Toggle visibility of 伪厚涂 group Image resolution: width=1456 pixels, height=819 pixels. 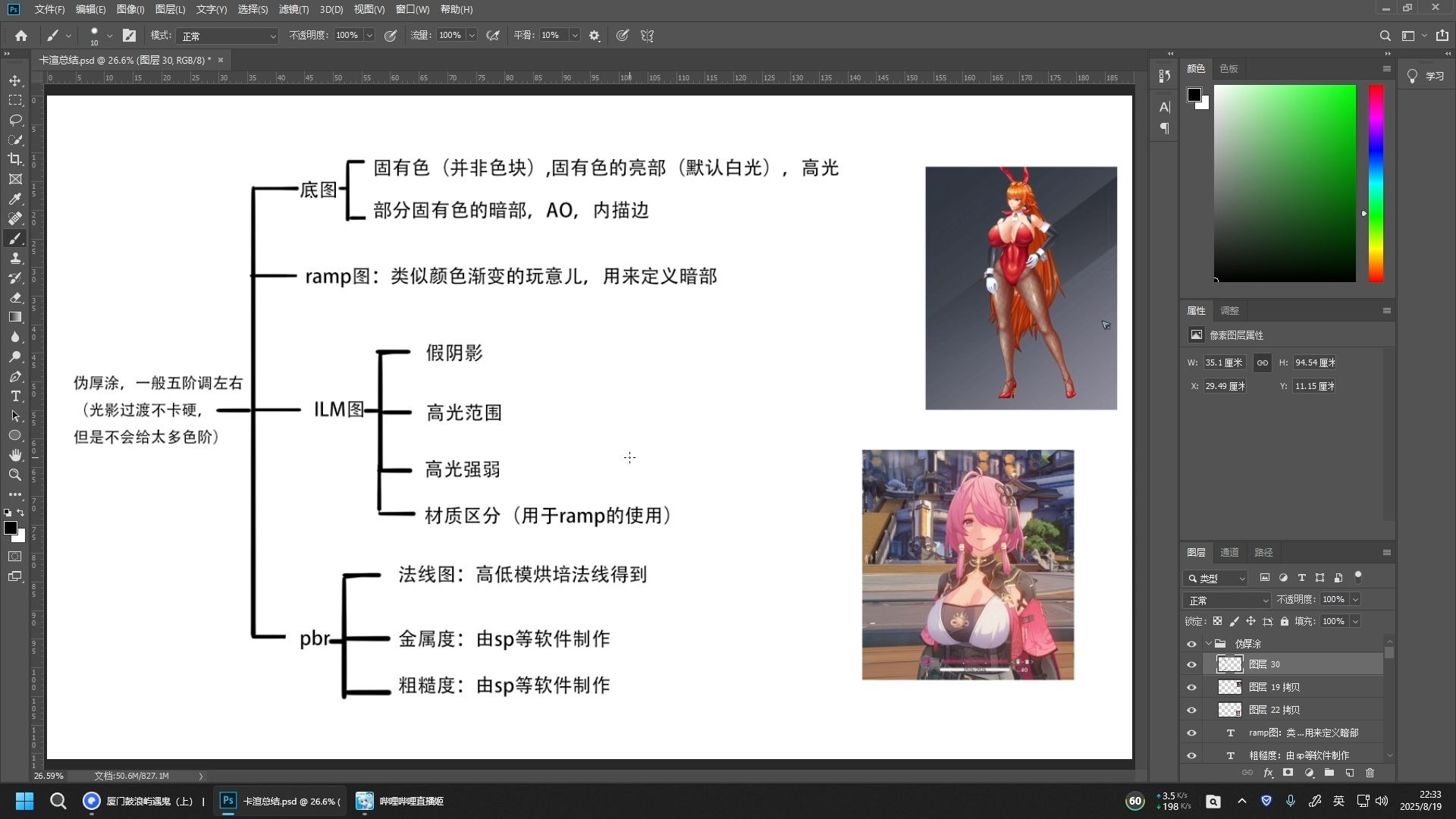click(x=1191, y=644)
